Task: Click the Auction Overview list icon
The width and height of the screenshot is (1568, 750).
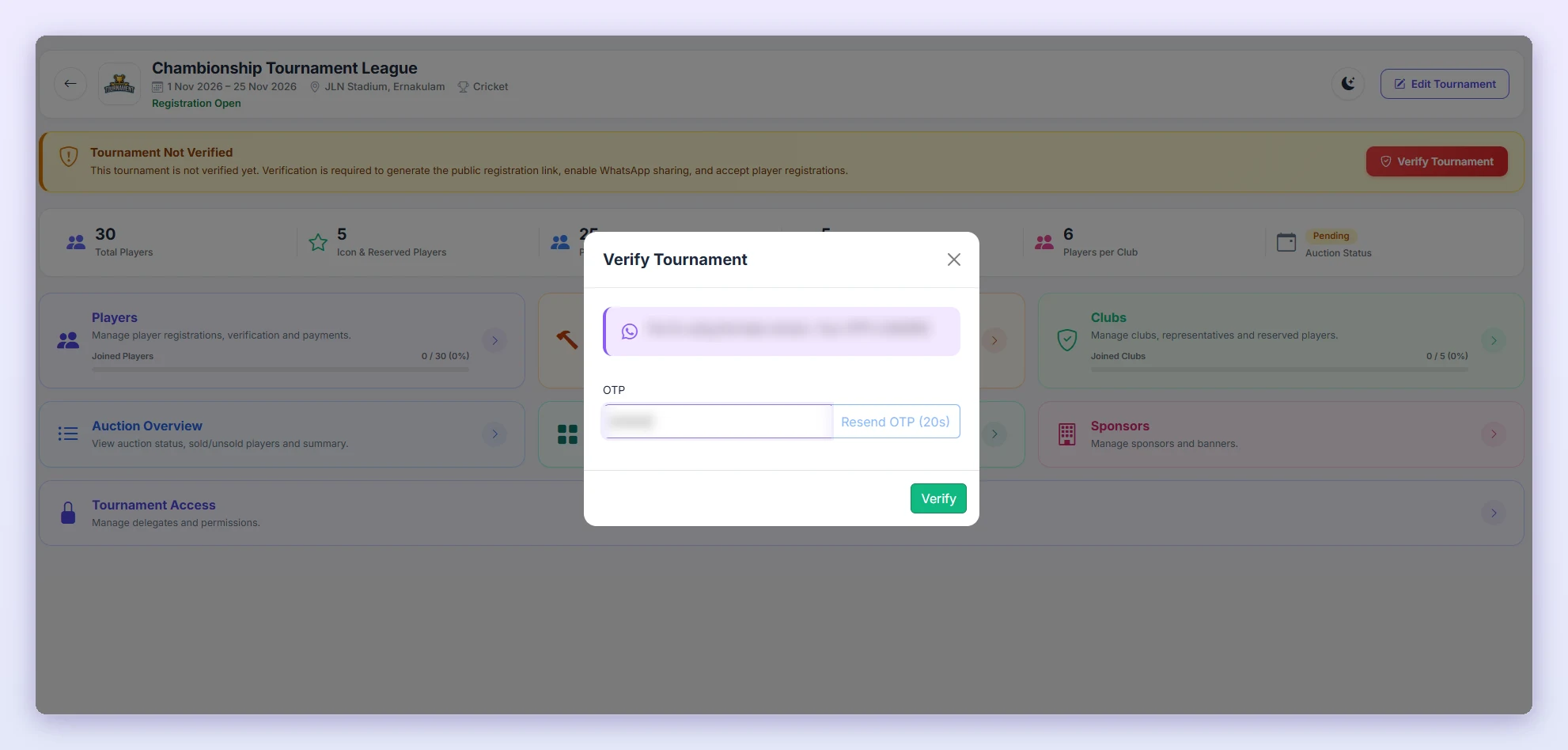Action: point(68,434)
